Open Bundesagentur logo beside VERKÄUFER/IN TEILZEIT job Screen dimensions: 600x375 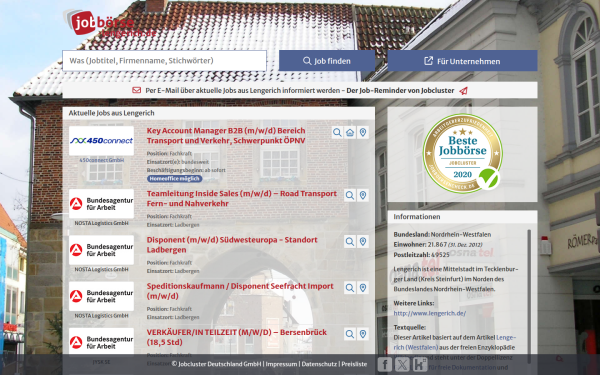point(101,342)
